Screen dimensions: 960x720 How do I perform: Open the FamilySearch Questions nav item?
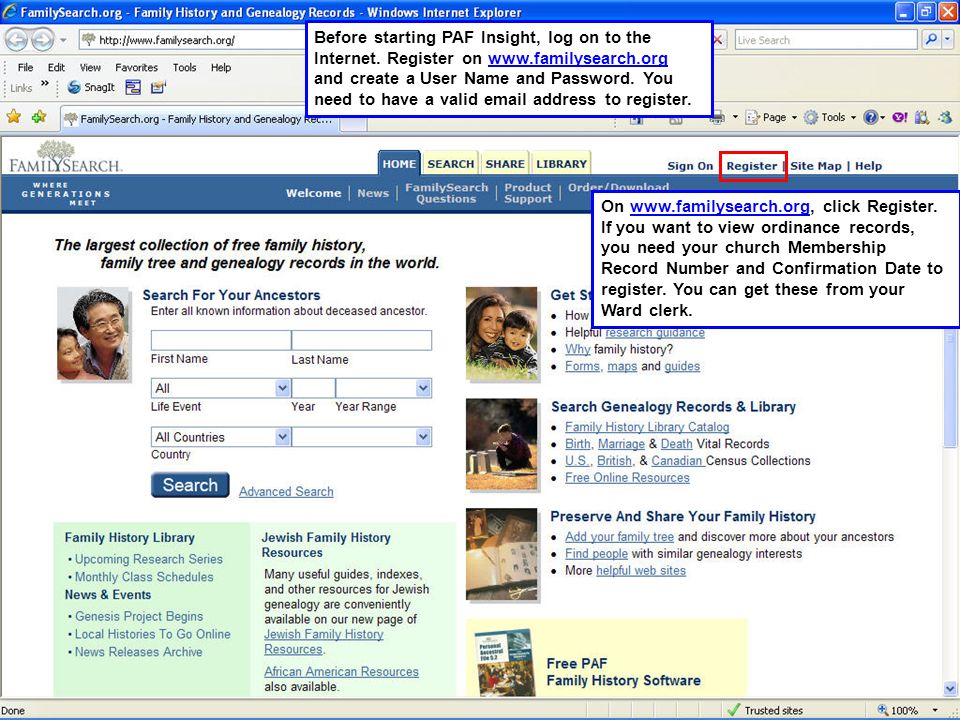click(x=446, y=193)
